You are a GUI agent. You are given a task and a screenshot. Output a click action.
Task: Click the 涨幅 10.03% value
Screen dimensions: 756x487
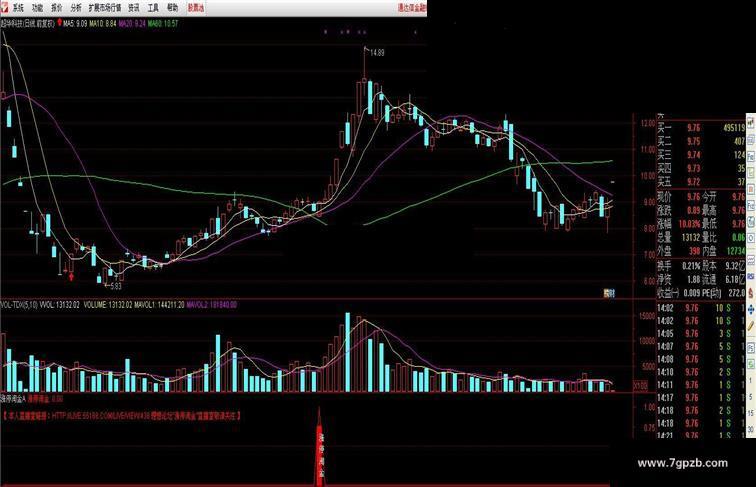(x=689, y=224)
